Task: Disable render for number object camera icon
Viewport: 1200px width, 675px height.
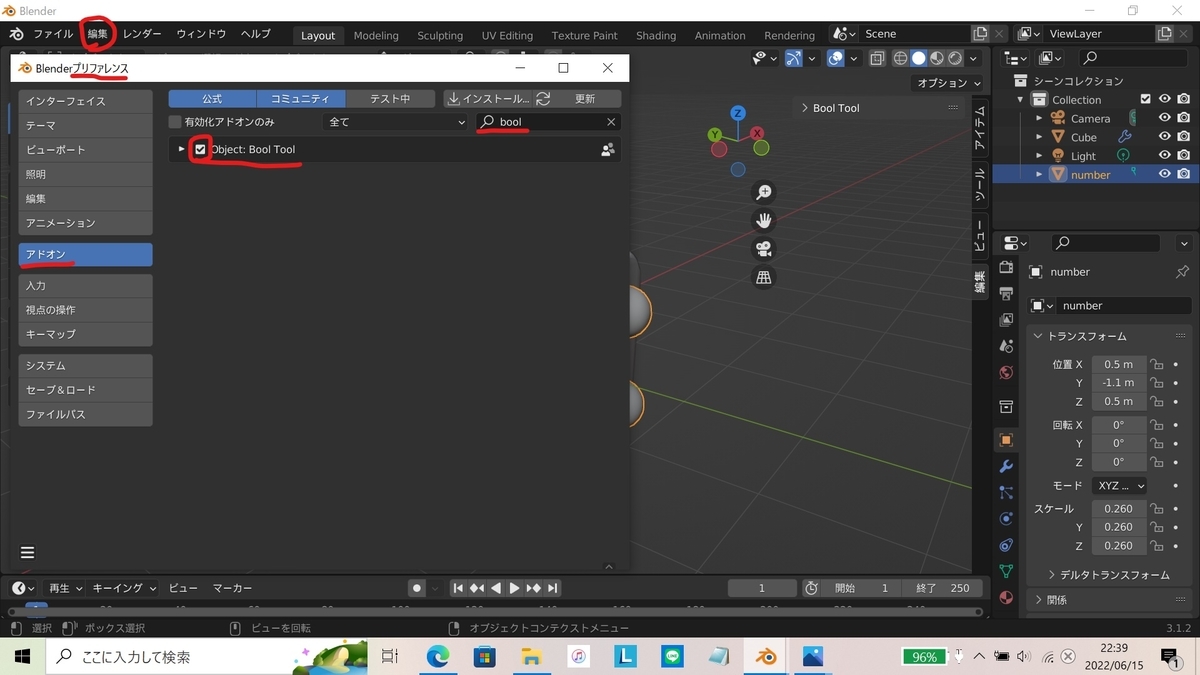Action: 1184,174
